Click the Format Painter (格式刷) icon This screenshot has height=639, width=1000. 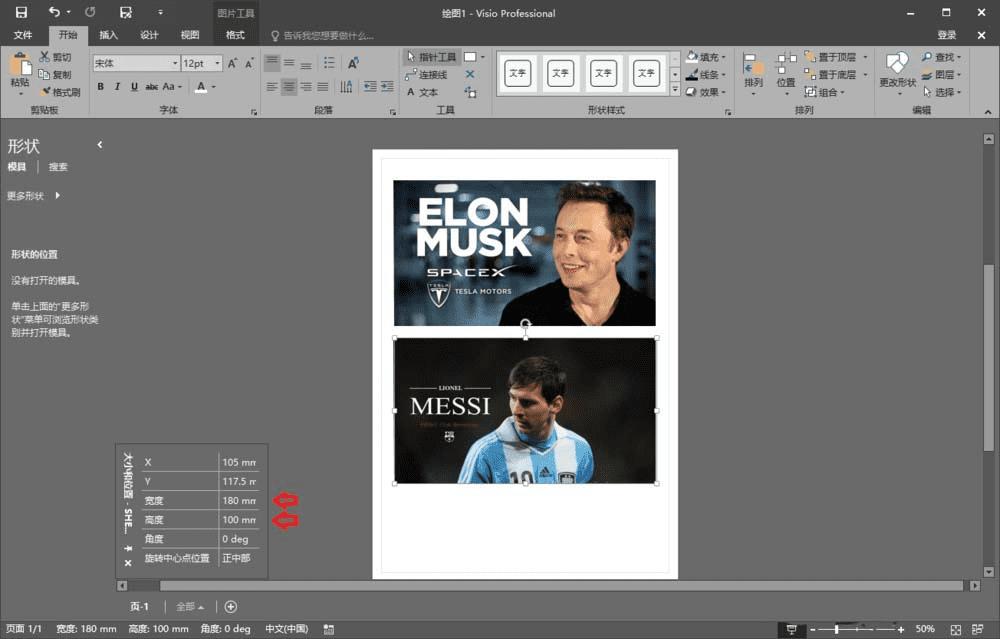(45, 92)
